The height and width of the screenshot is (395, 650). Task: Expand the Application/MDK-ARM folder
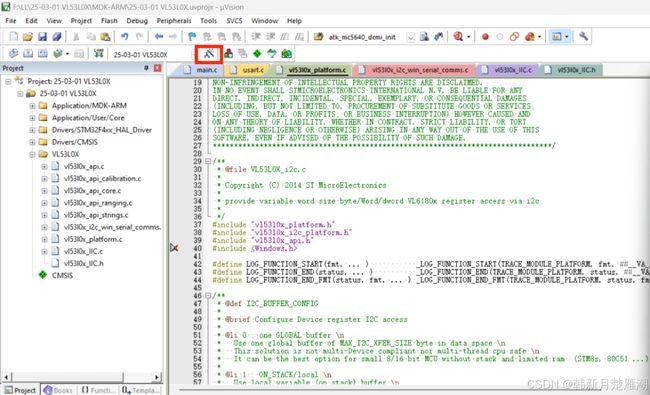point(32,106)
